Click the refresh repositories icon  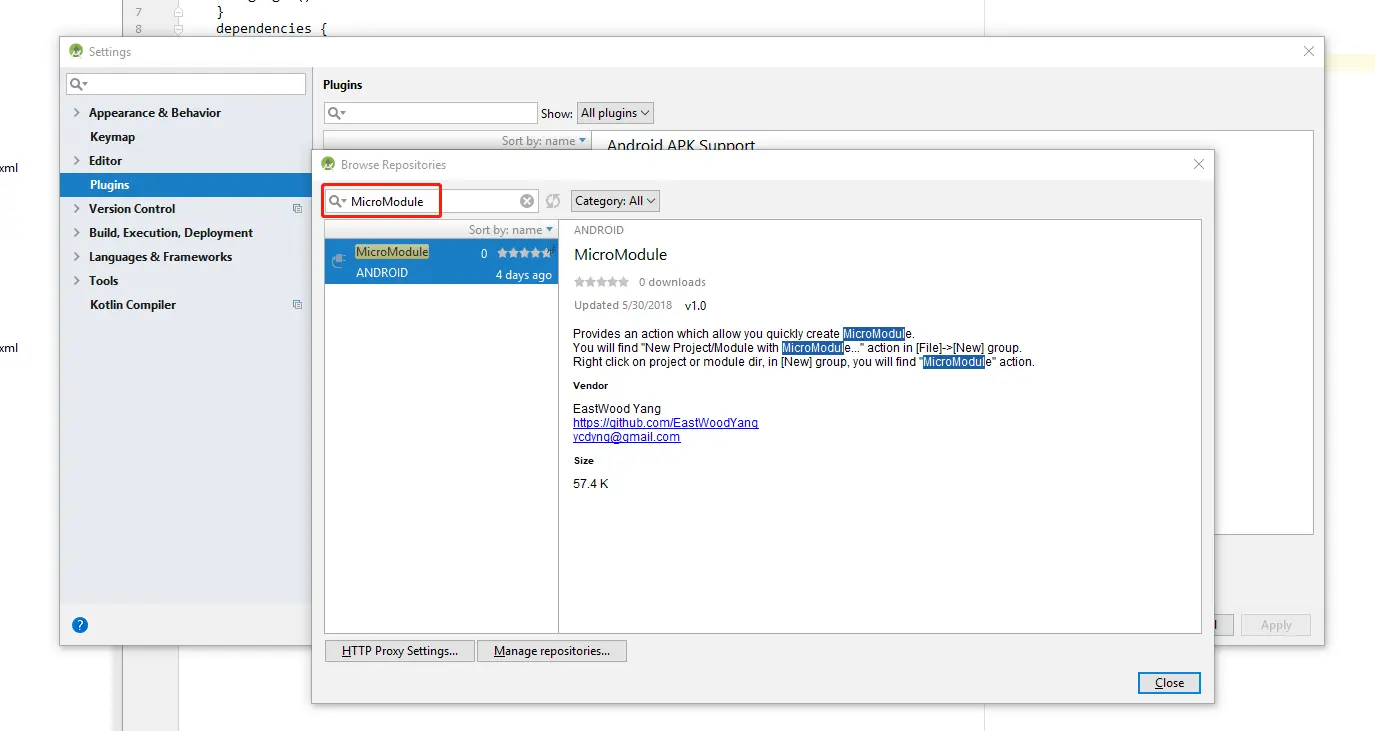coord(553,201)
